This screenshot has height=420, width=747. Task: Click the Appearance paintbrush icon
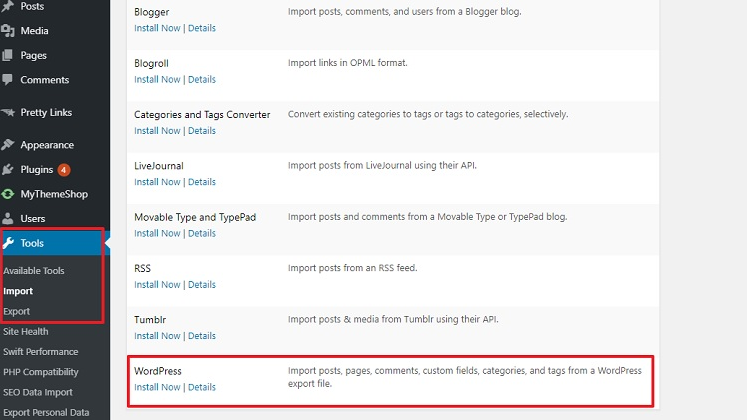7,145
